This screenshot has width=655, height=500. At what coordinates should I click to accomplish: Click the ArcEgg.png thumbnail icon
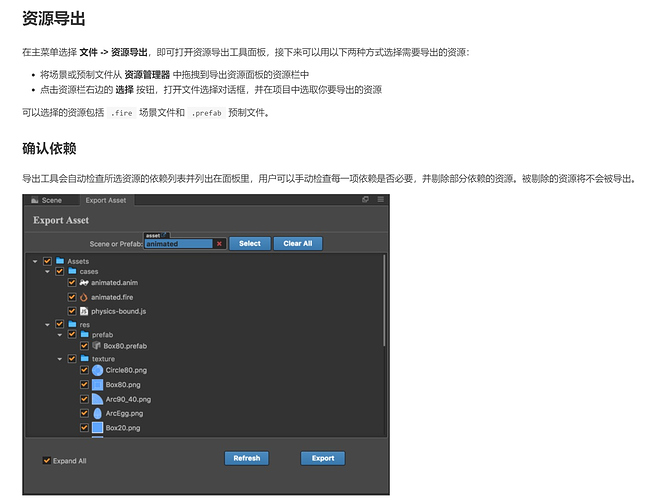click(97, 413)
